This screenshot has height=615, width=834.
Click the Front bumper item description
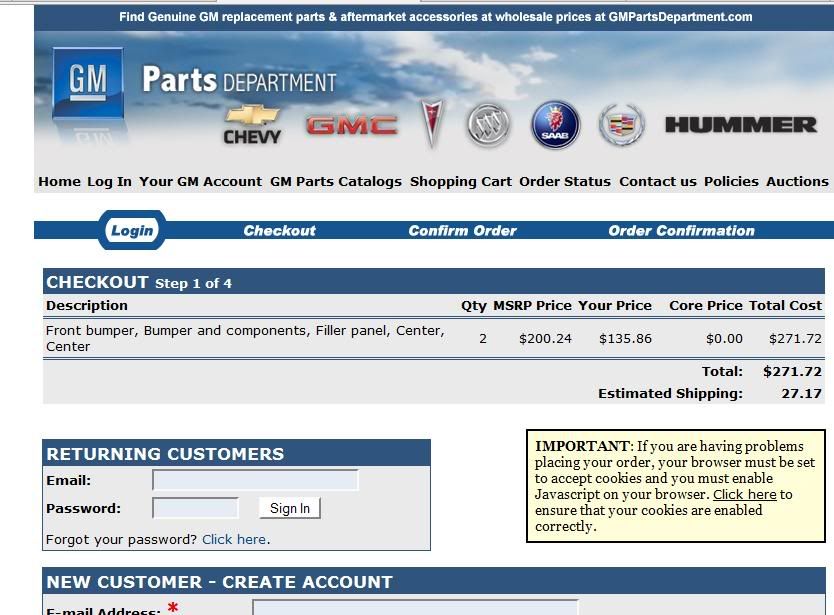pyautogui.click(x=245, y=338)
